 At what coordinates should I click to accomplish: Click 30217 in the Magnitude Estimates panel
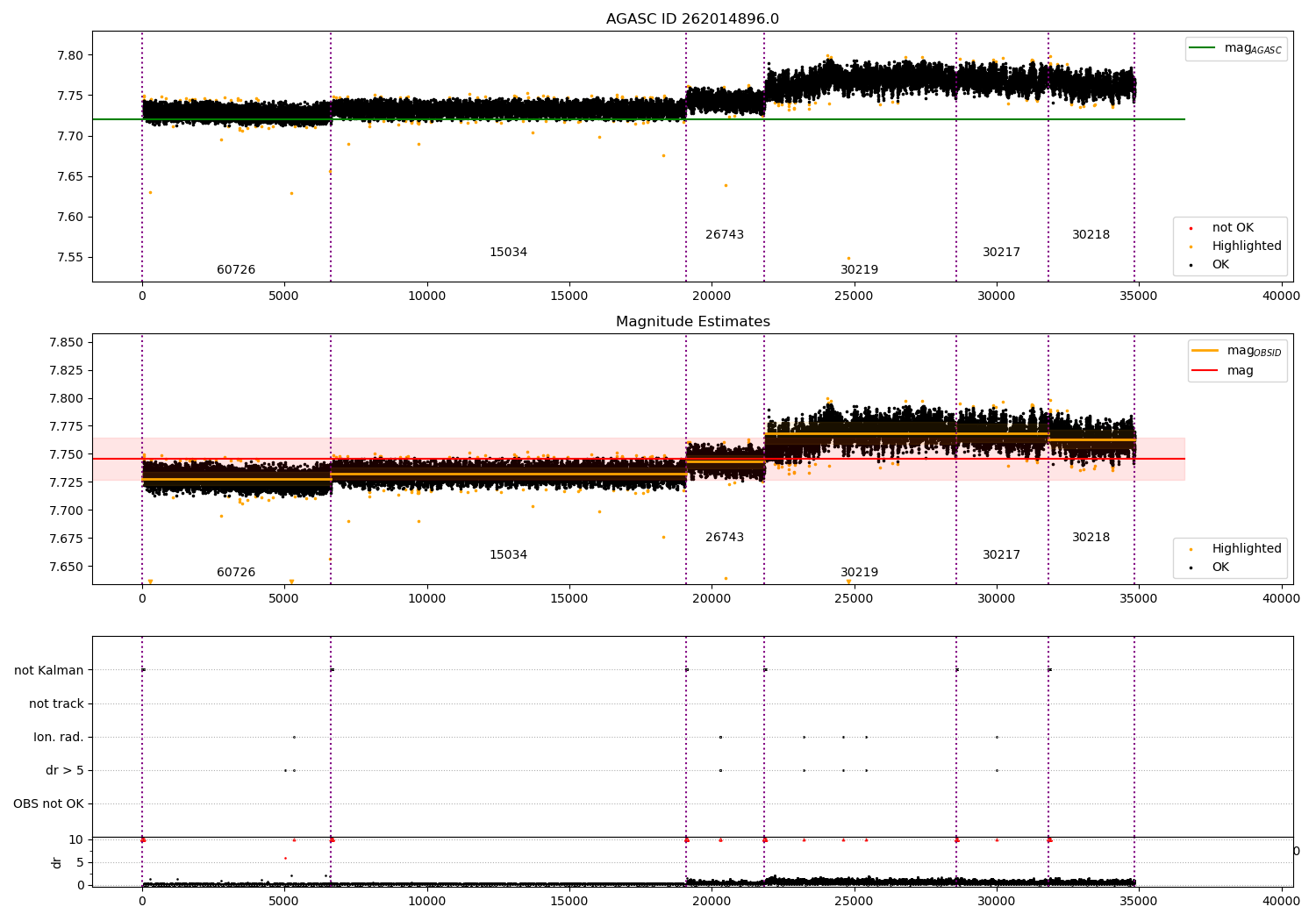click(1001, 555)
